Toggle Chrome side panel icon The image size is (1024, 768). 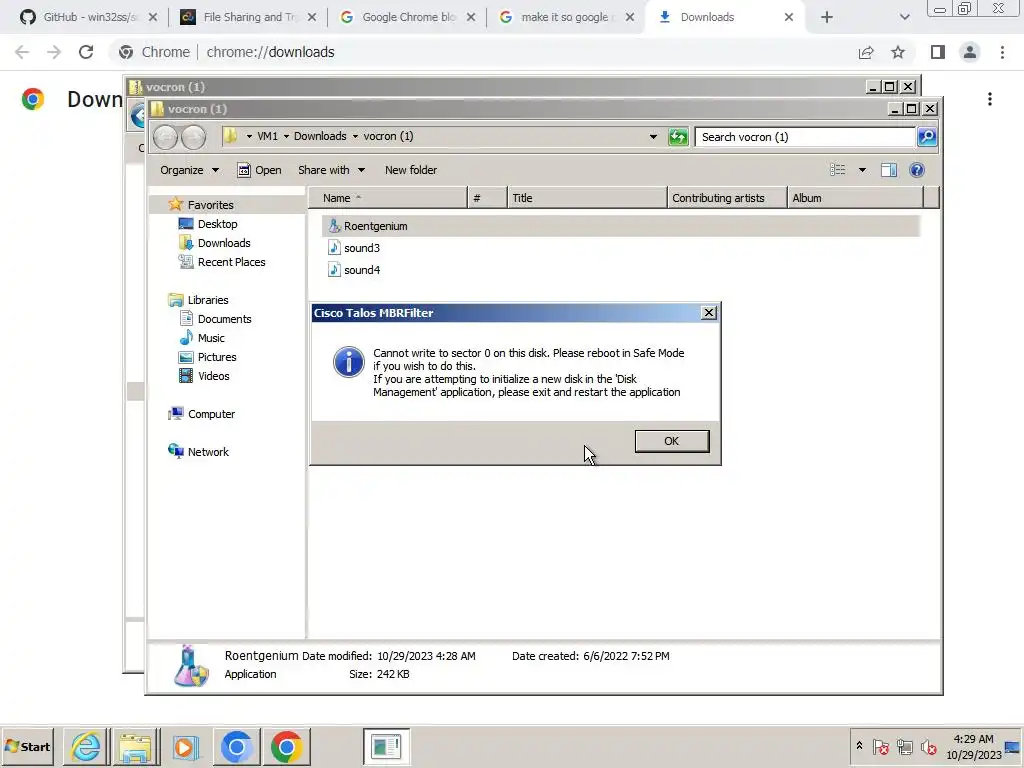point(938,52)
